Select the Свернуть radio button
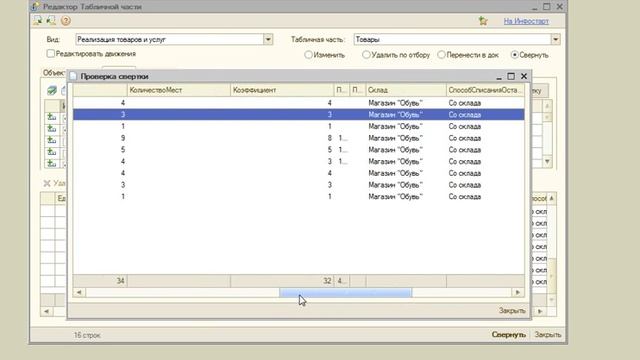 coord(514,55)
